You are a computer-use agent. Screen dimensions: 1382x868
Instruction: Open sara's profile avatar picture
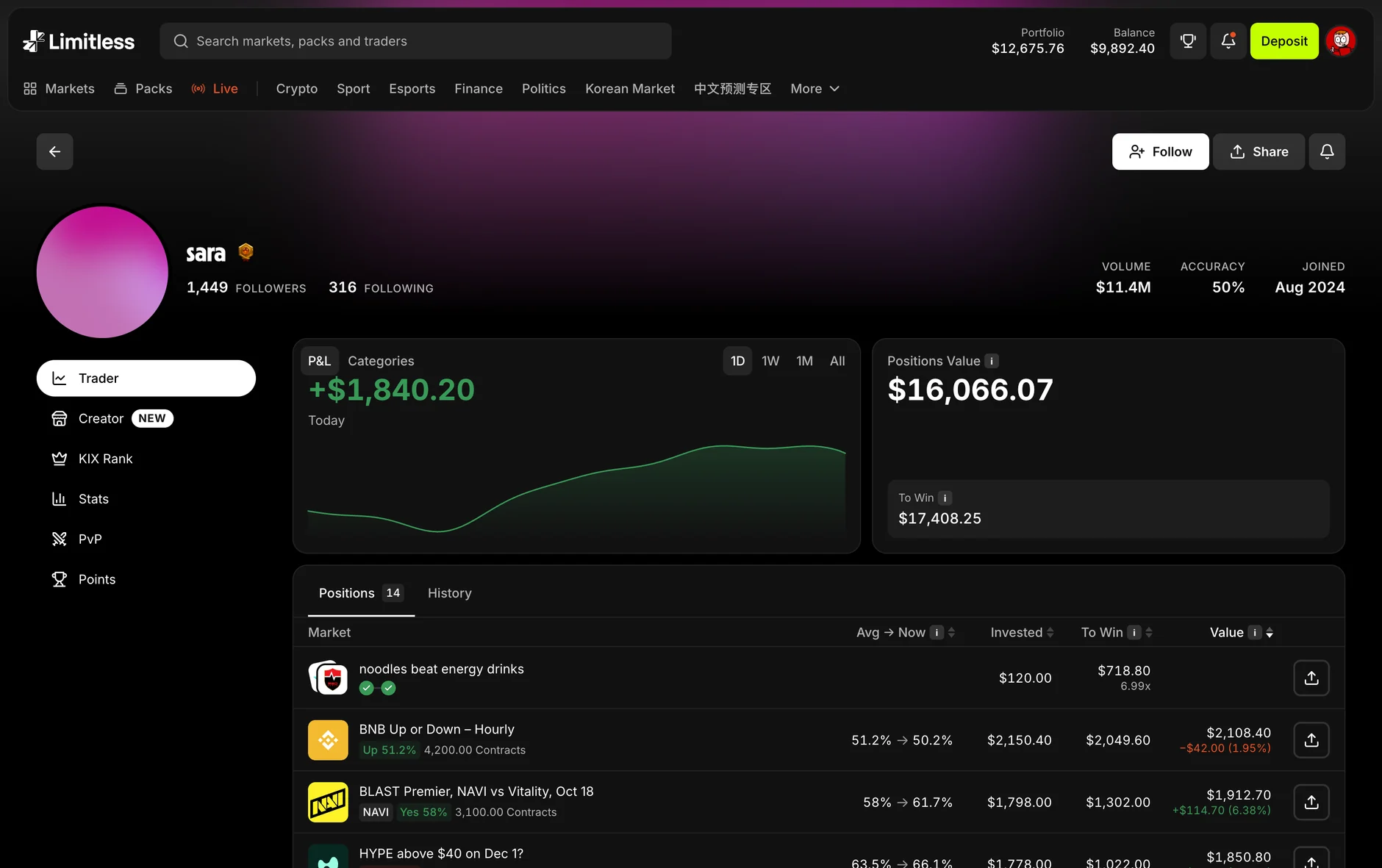click(102, 272)
